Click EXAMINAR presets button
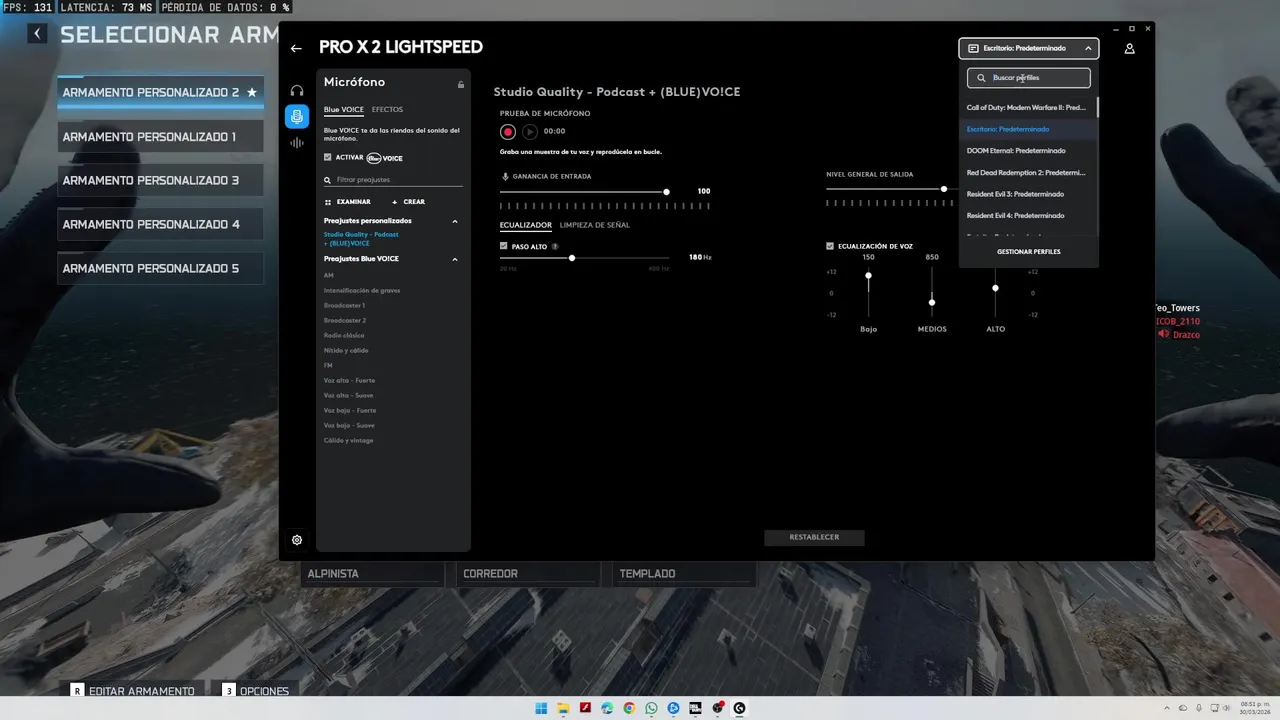 click(x=347, y=202)
